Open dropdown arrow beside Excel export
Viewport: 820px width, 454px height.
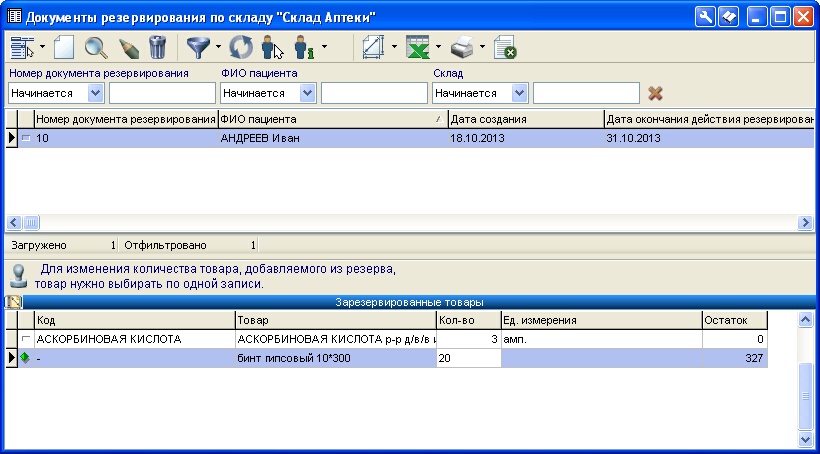(x=438, y=47)
